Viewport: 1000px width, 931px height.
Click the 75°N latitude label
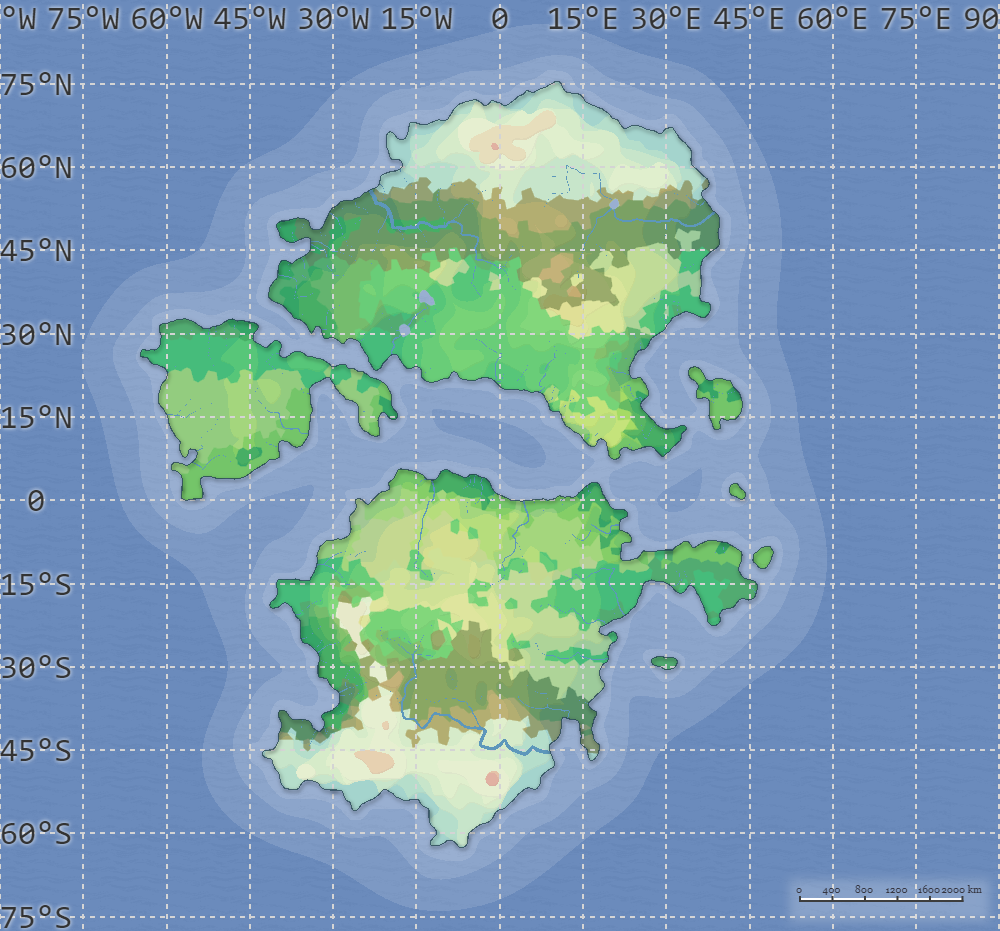pyautogui.click(x=36, y=85)
